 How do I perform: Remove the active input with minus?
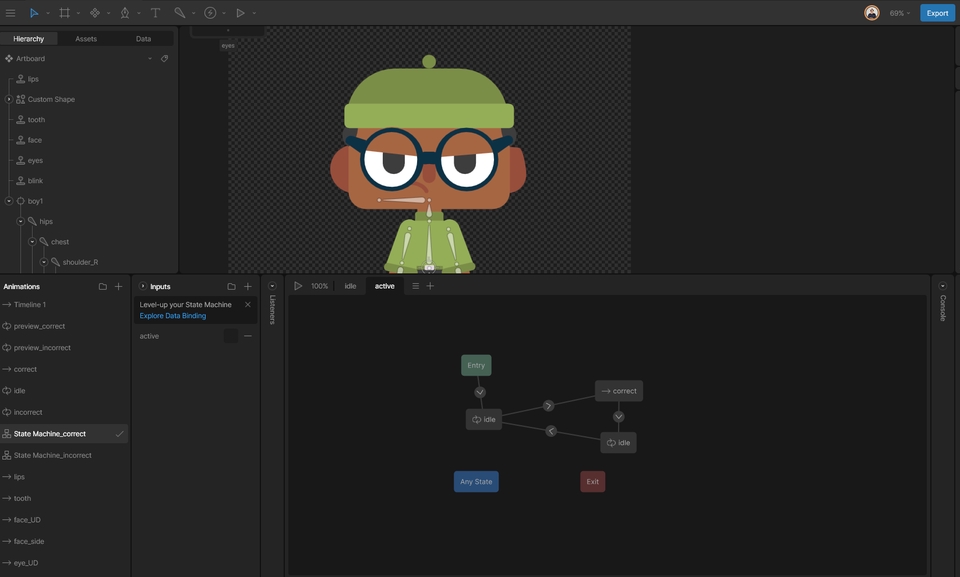pos(248,336)
